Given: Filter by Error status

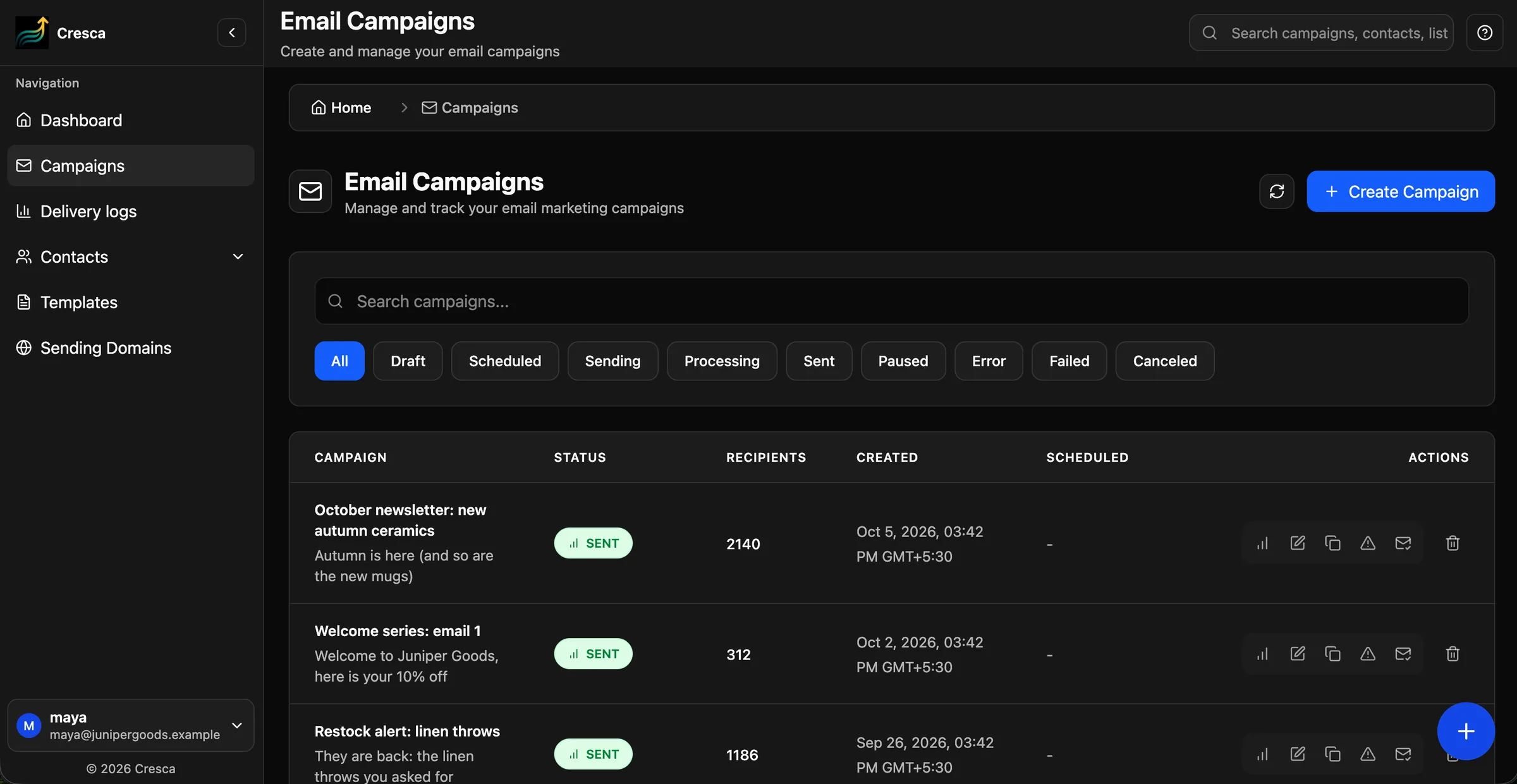Looking at the screenshot, I should point(989,361).
